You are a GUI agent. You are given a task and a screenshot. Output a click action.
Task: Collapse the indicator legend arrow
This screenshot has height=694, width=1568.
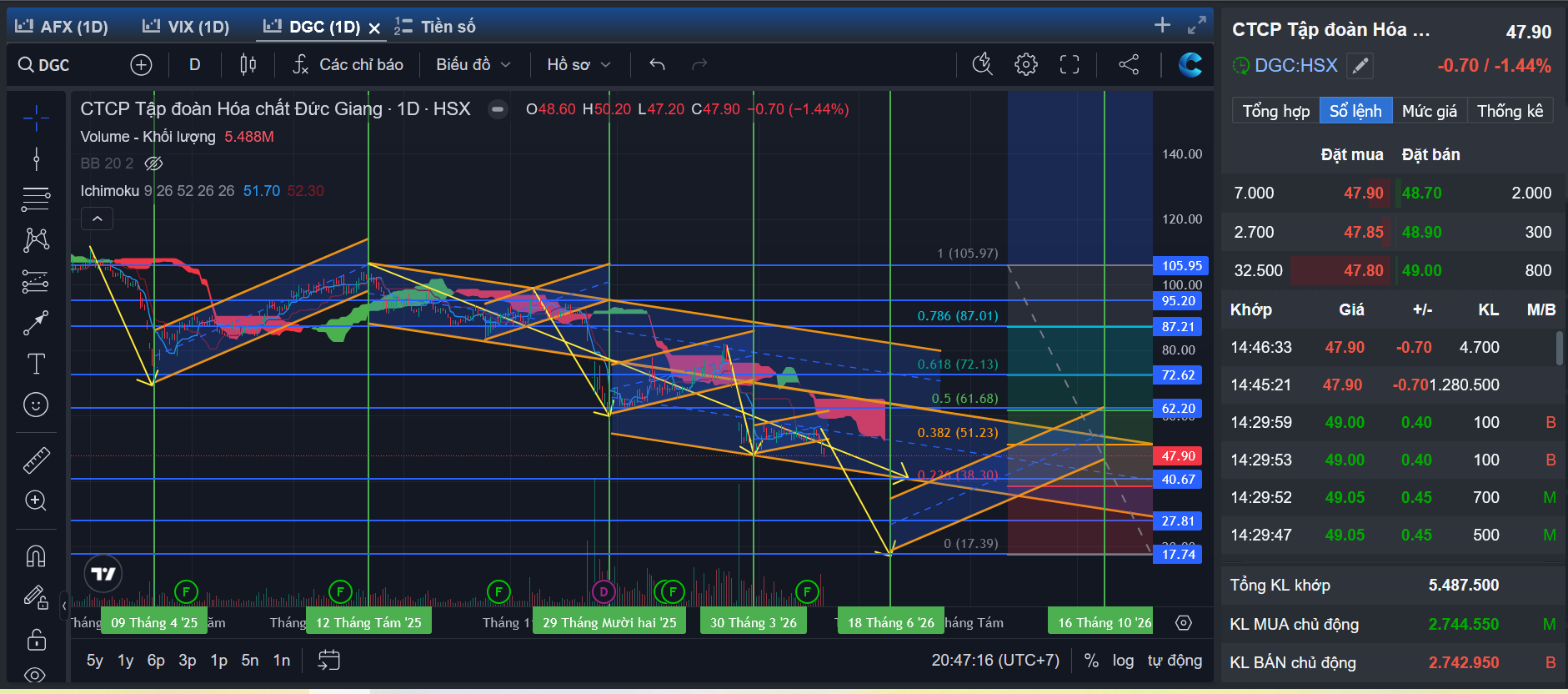point(97,219)
